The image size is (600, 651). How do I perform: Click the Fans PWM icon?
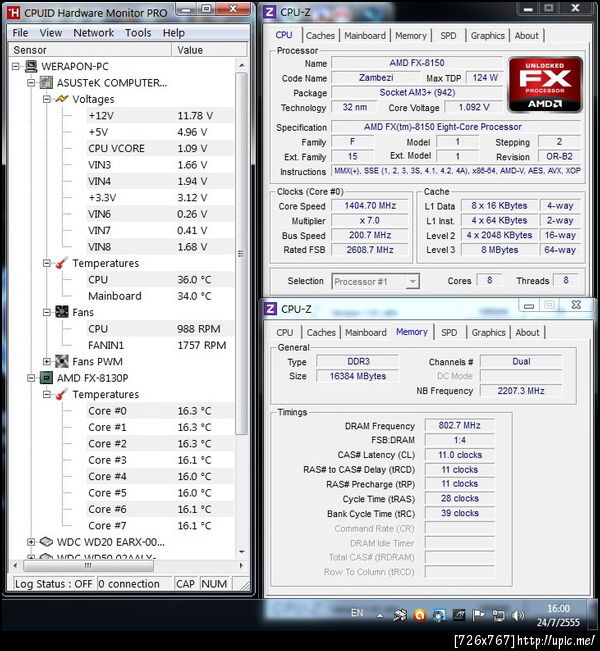point(62,362)
